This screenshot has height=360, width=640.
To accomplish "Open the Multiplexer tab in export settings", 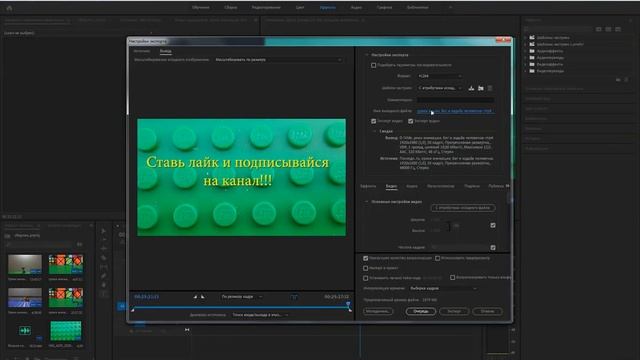I will click(440, 186).
